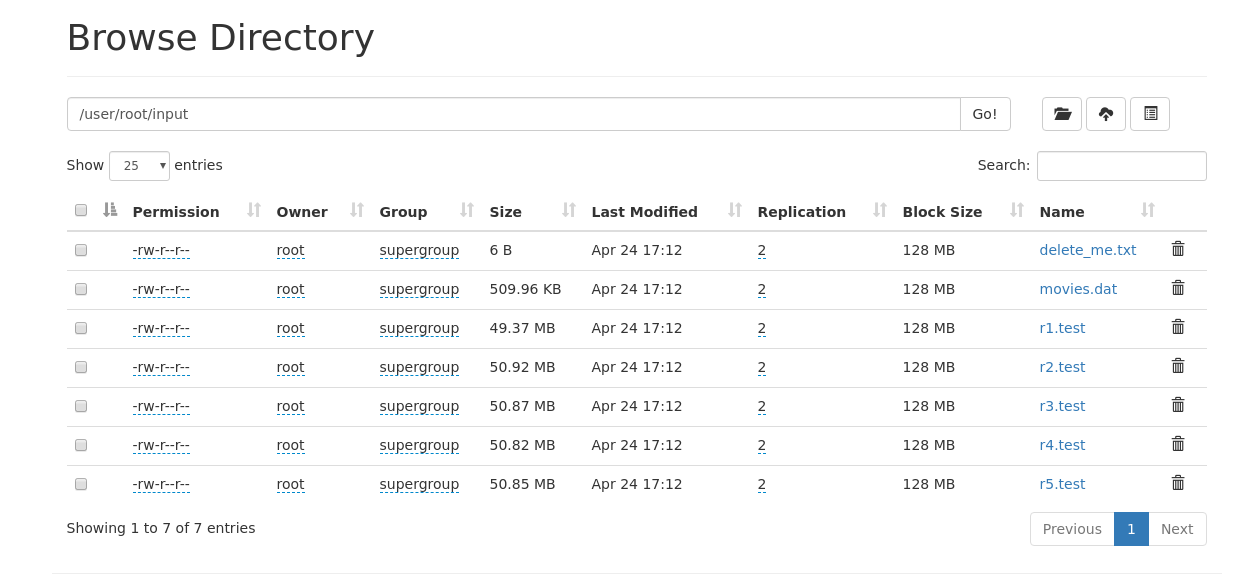1254x582 pixels.
Task: Click the sort indicator before Permission header
Action: click(x=110, y=210)
